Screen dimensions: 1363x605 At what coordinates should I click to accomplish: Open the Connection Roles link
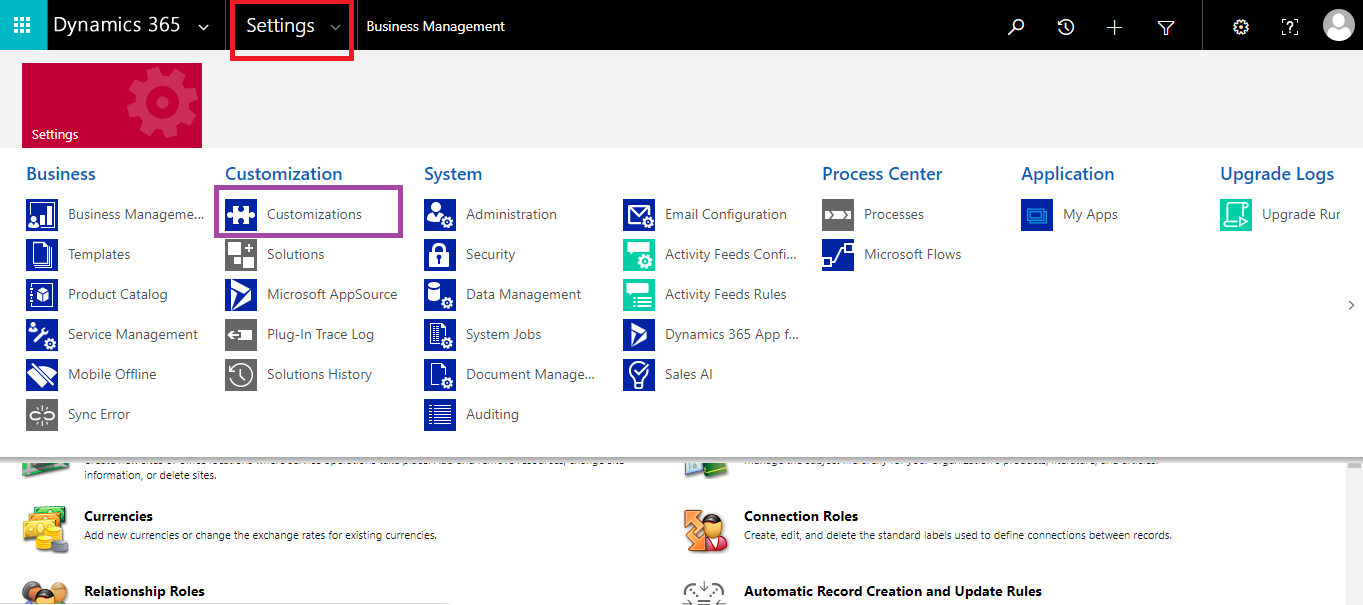click(x=801, y=516)
